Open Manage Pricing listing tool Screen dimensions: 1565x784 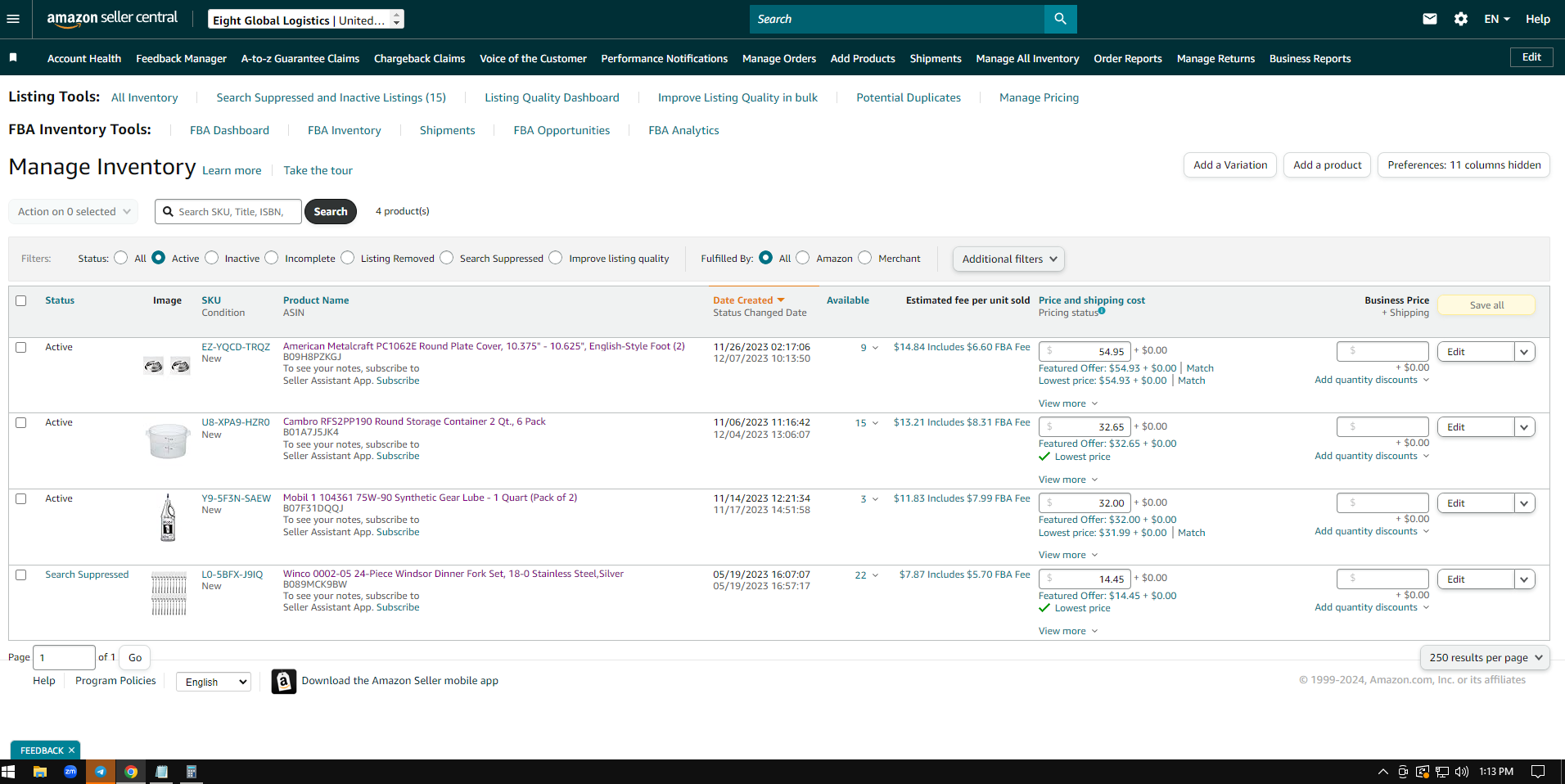coord(1039,97)
